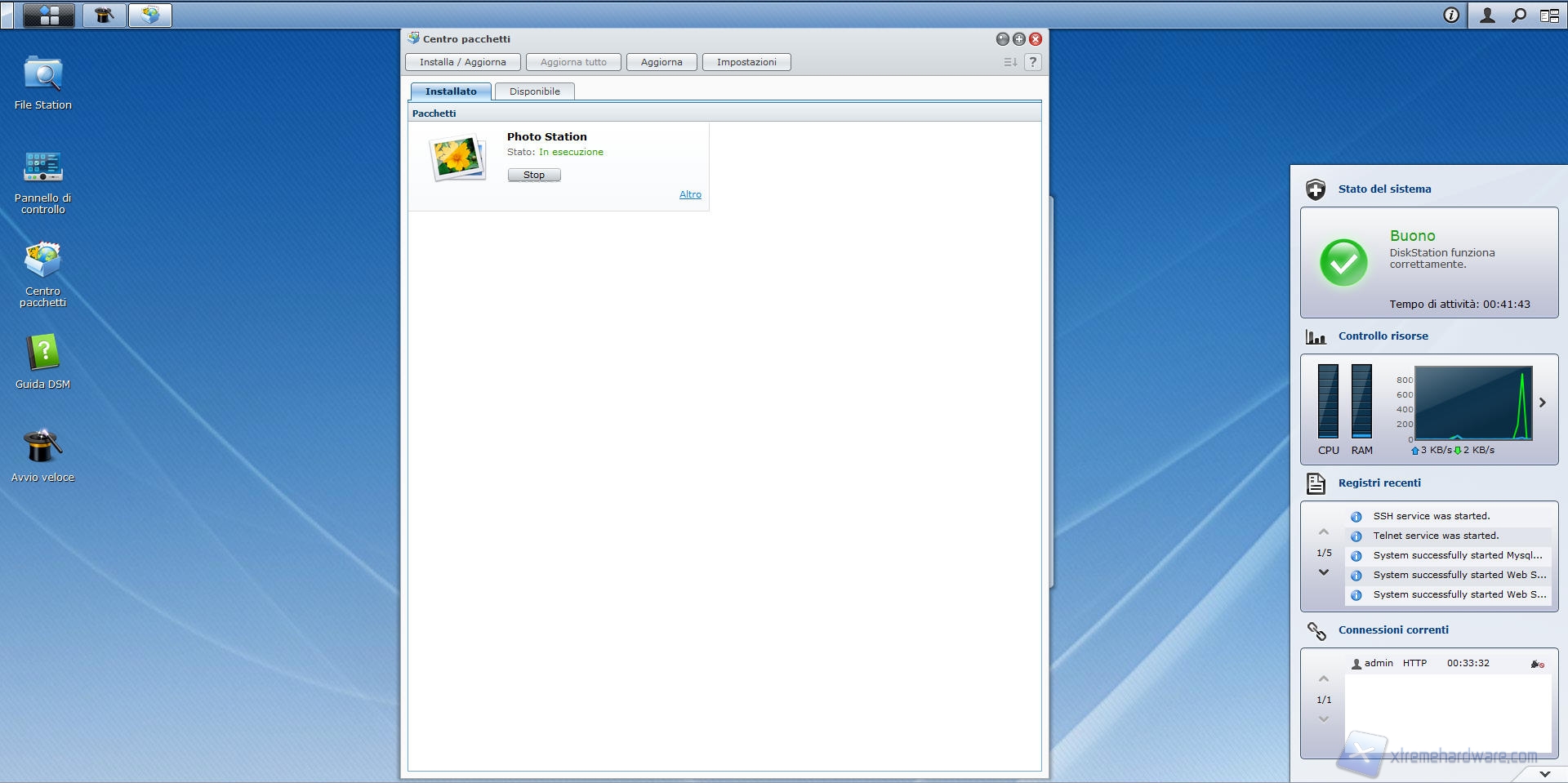Viewport: 1568px width, 783px height.
Task: Select the Installato tab
Action: (x=451, y=91)
